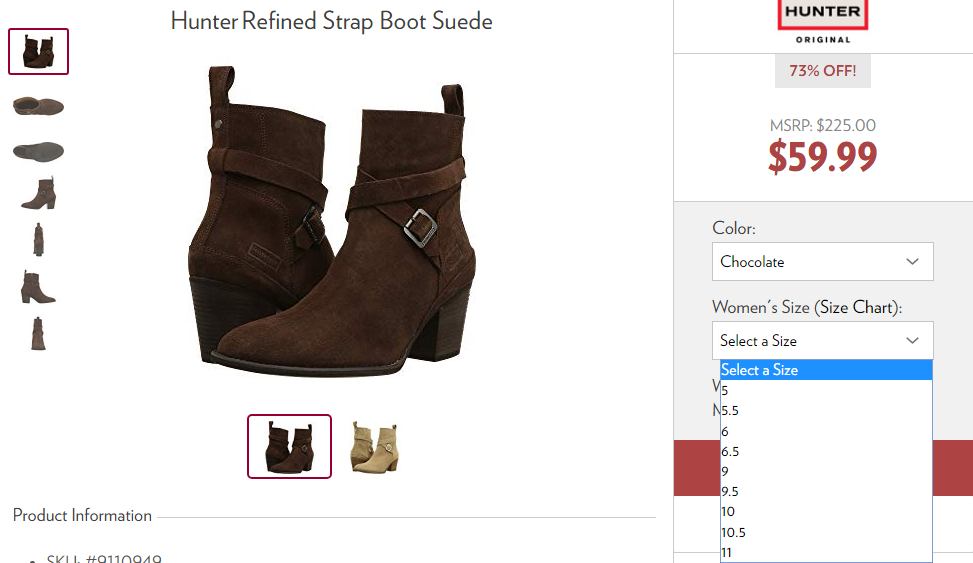Screen dimensions: 973x563
Task: Click the main boot product image
Action: [333, 220]
